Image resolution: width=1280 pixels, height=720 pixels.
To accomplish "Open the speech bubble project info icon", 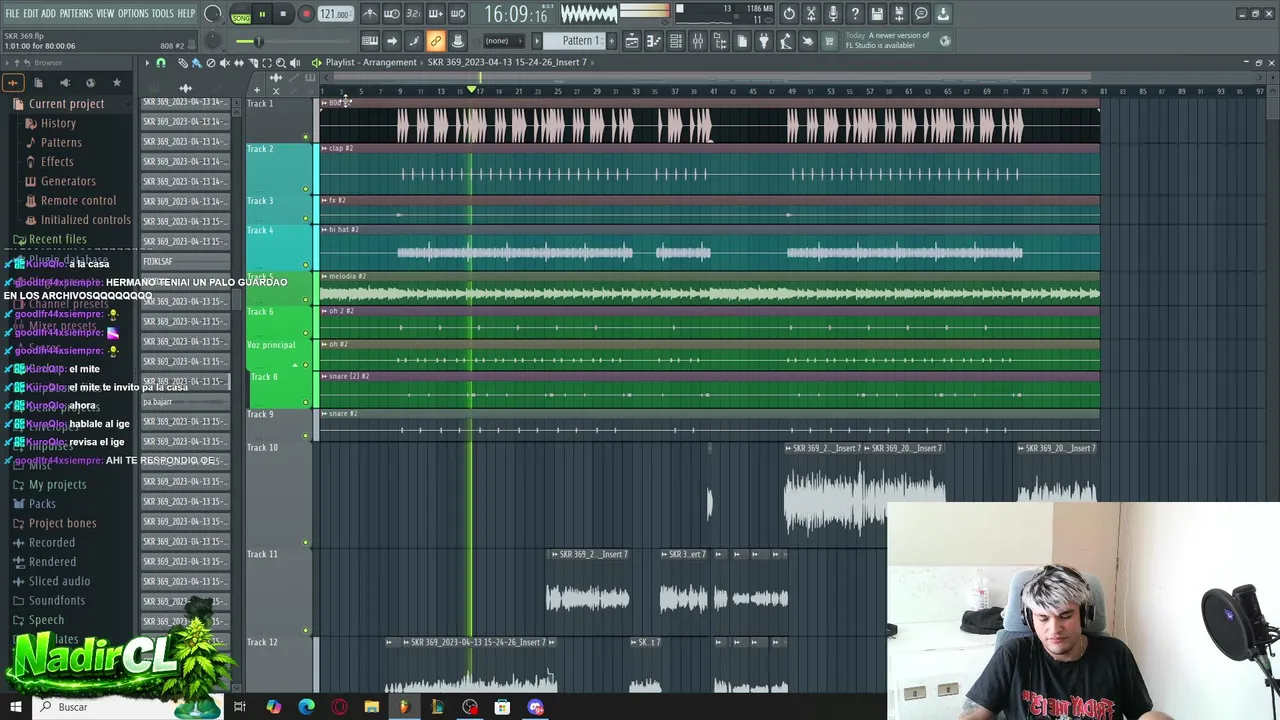I will pyautogui.click(x=921, y=14).
